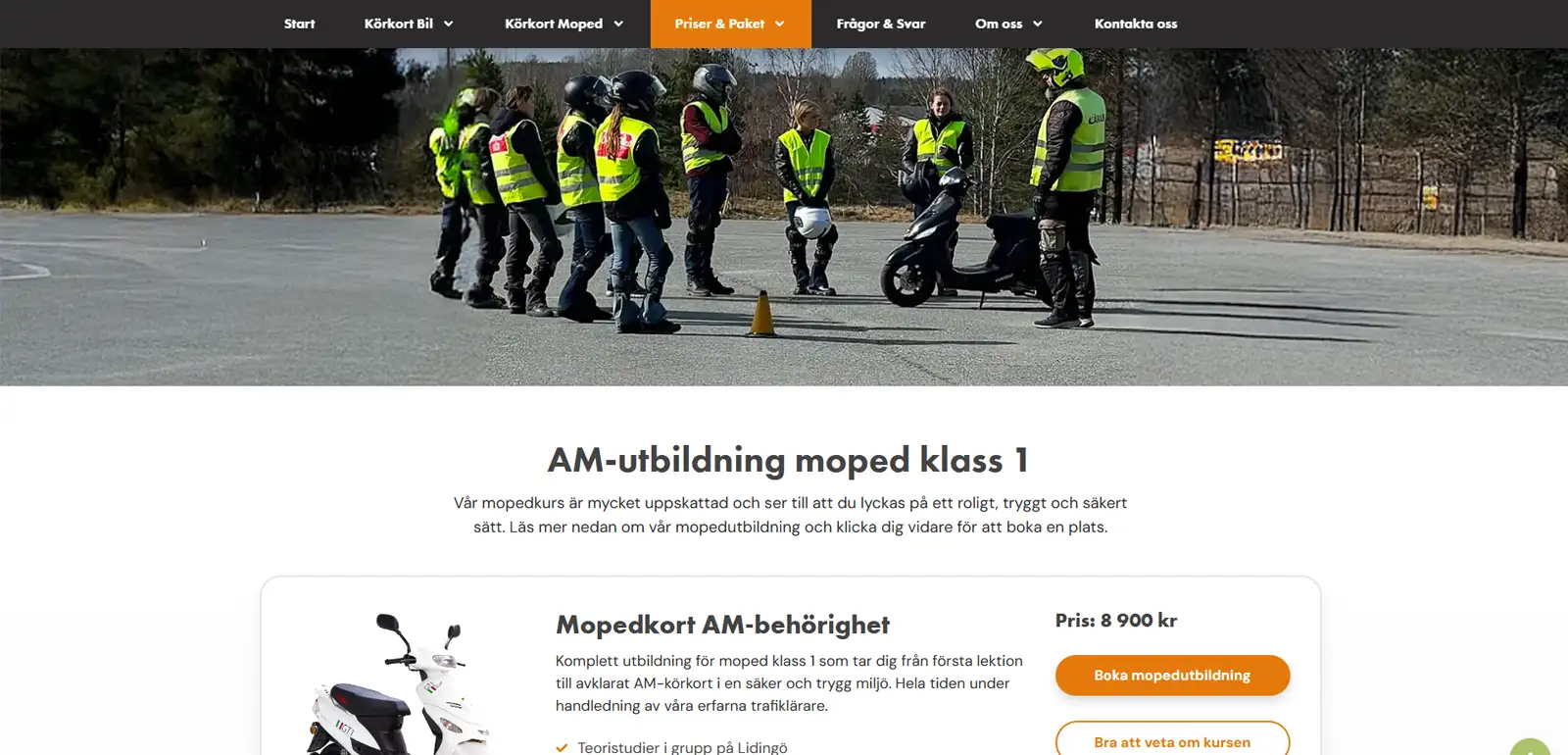Go to Frågor & Svar
This screenshot has height=755, width=1568.
(881, 24)
